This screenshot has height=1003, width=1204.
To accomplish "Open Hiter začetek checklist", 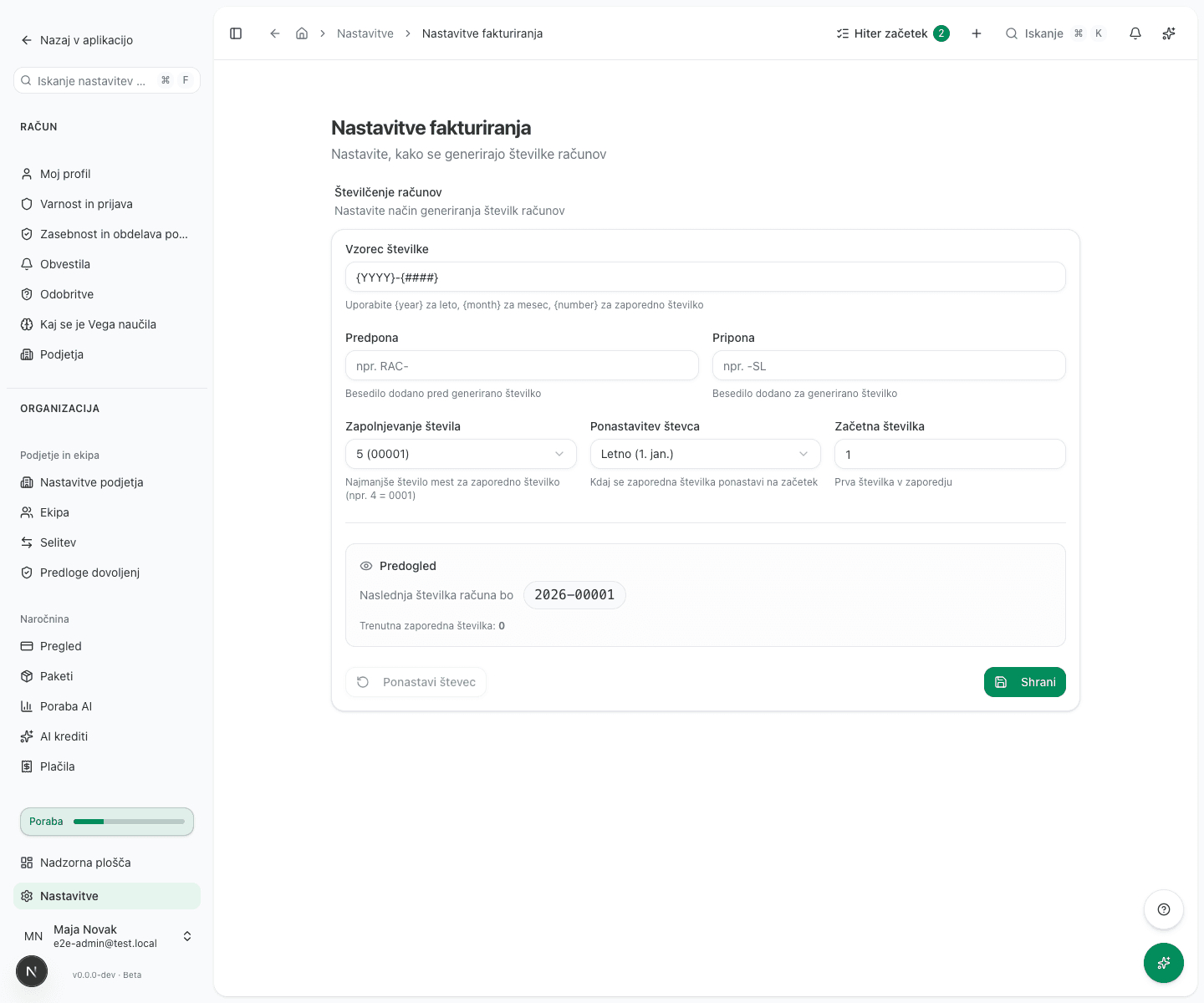I will tap(893, 33).
